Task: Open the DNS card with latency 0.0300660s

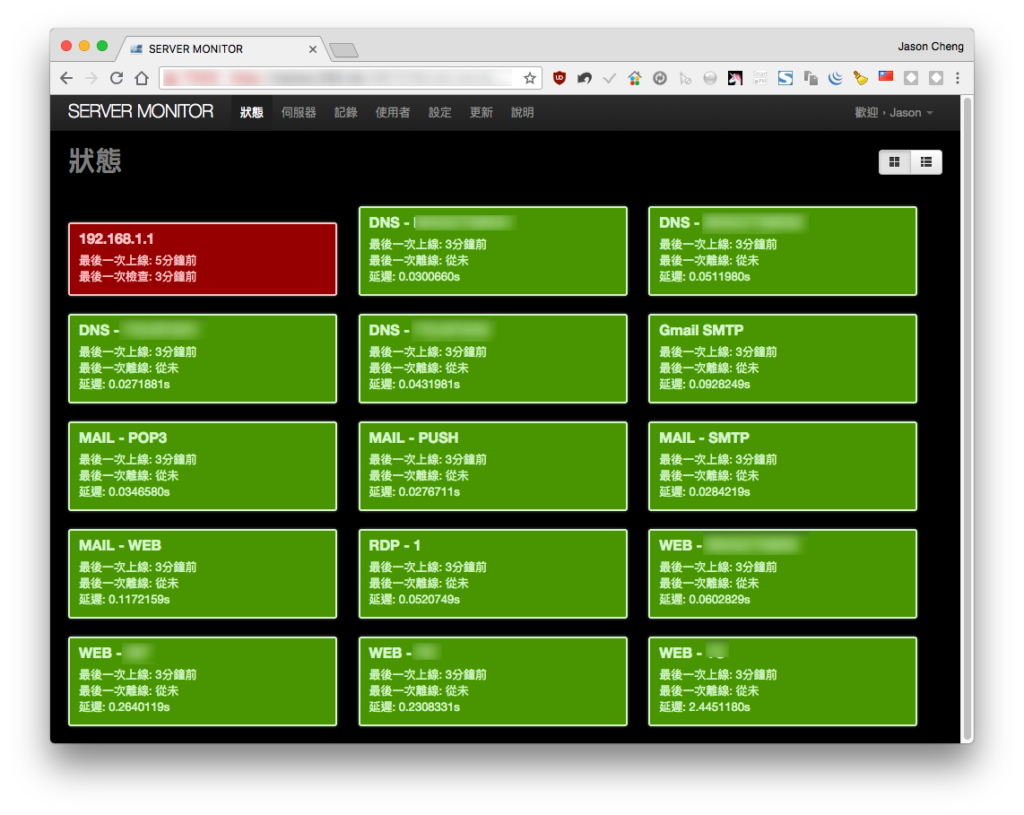Action: click(493, 251)
